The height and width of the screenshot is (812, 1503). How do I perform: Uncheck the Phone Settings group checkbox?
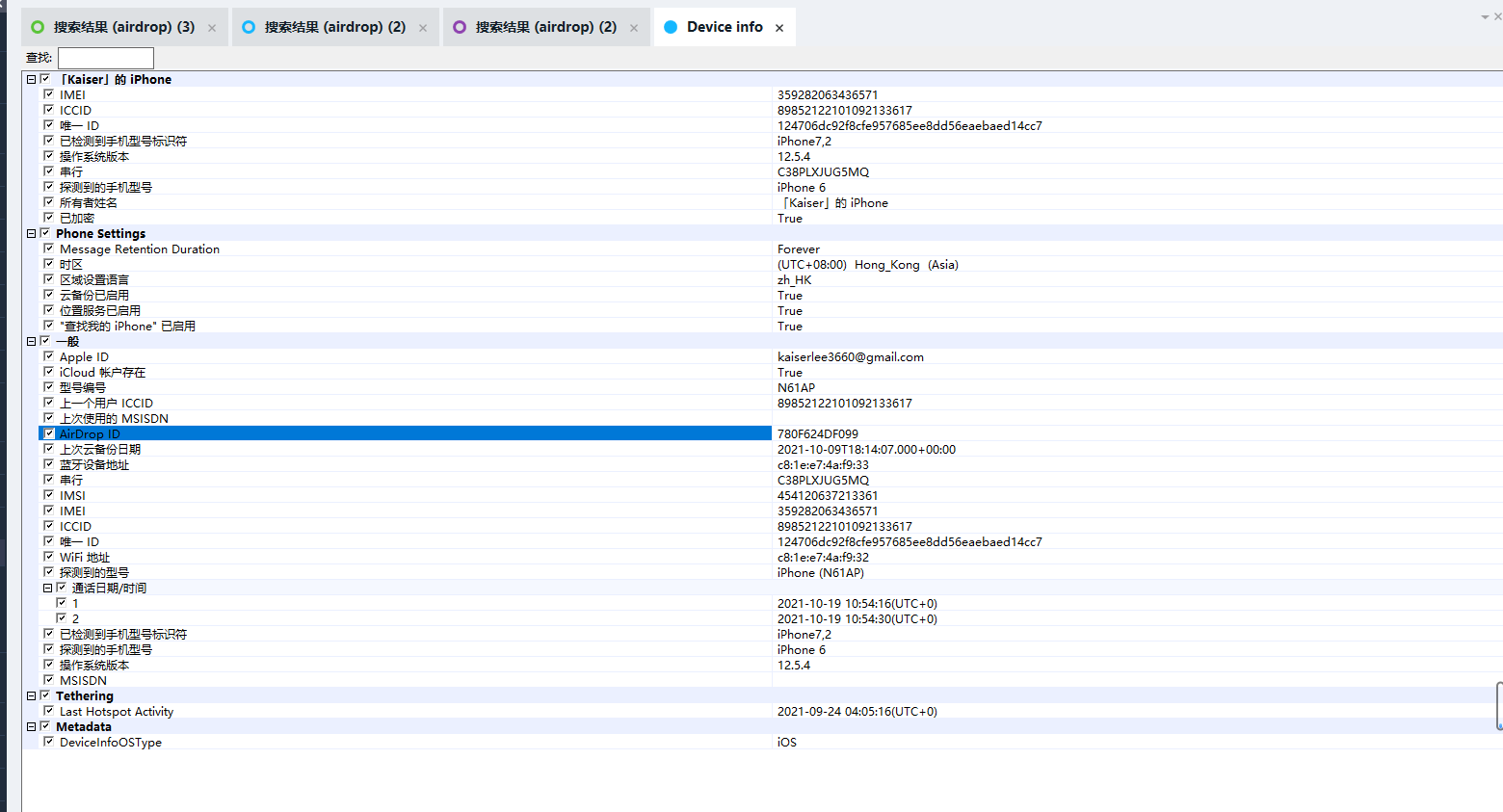tap(44, 233)
